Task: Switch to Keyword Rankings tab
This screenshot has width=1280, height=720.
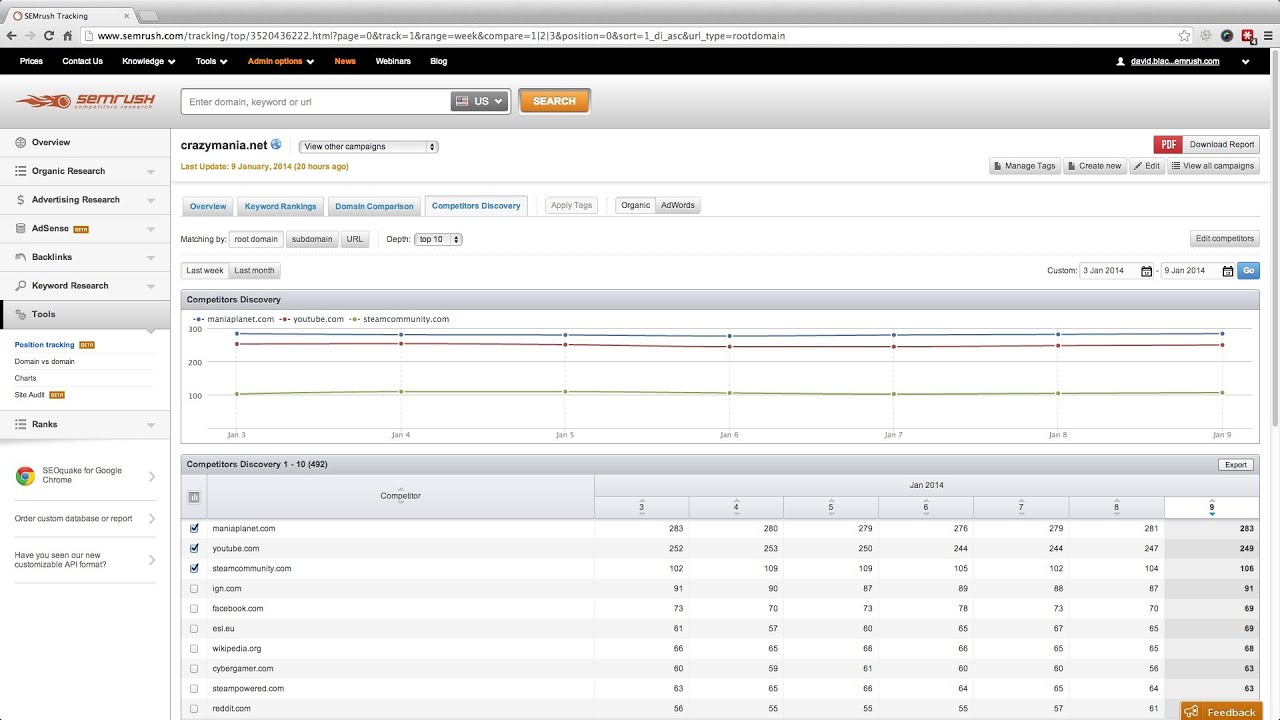Action: pos(280,206)
